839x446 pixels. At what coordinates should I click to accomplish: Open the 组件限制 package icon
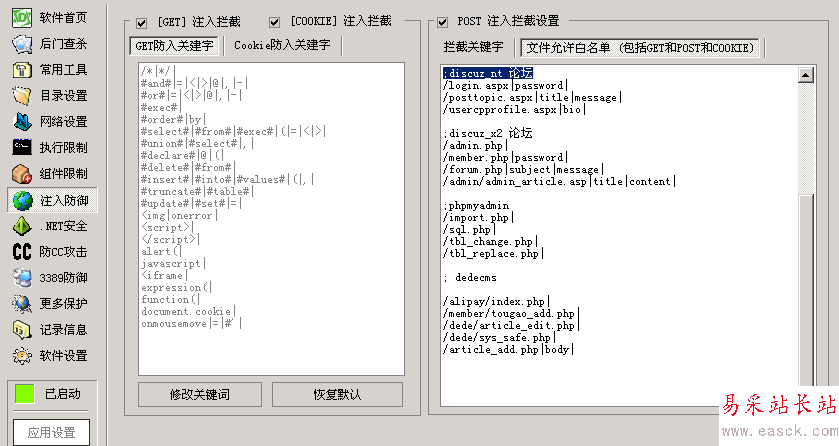[x=22, y=173]
